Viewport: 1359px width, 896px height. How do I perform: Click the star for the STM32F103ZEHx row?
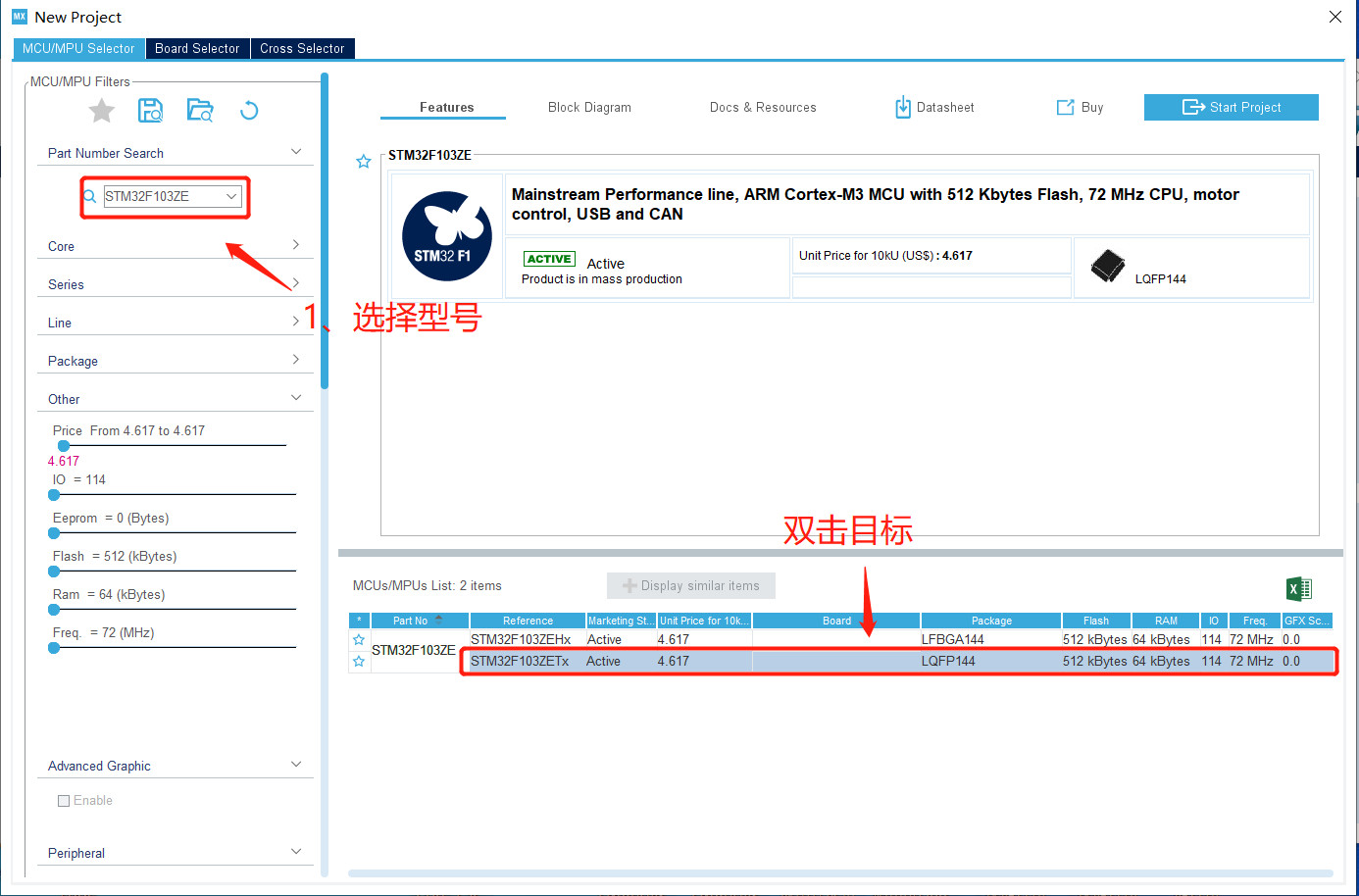coord(359,640)
